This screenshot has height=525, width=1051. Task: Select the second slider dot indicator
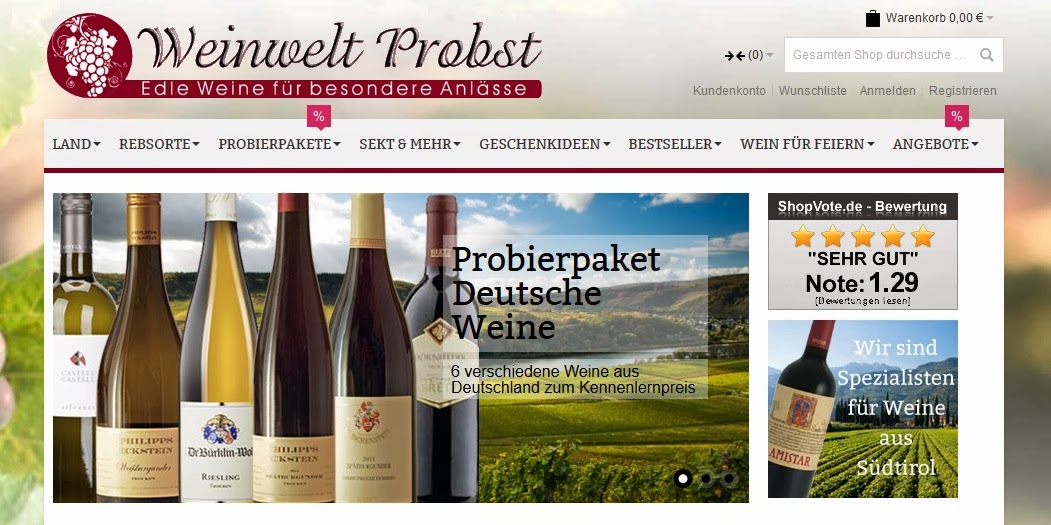pyautogui.click(x=706, y=479)
